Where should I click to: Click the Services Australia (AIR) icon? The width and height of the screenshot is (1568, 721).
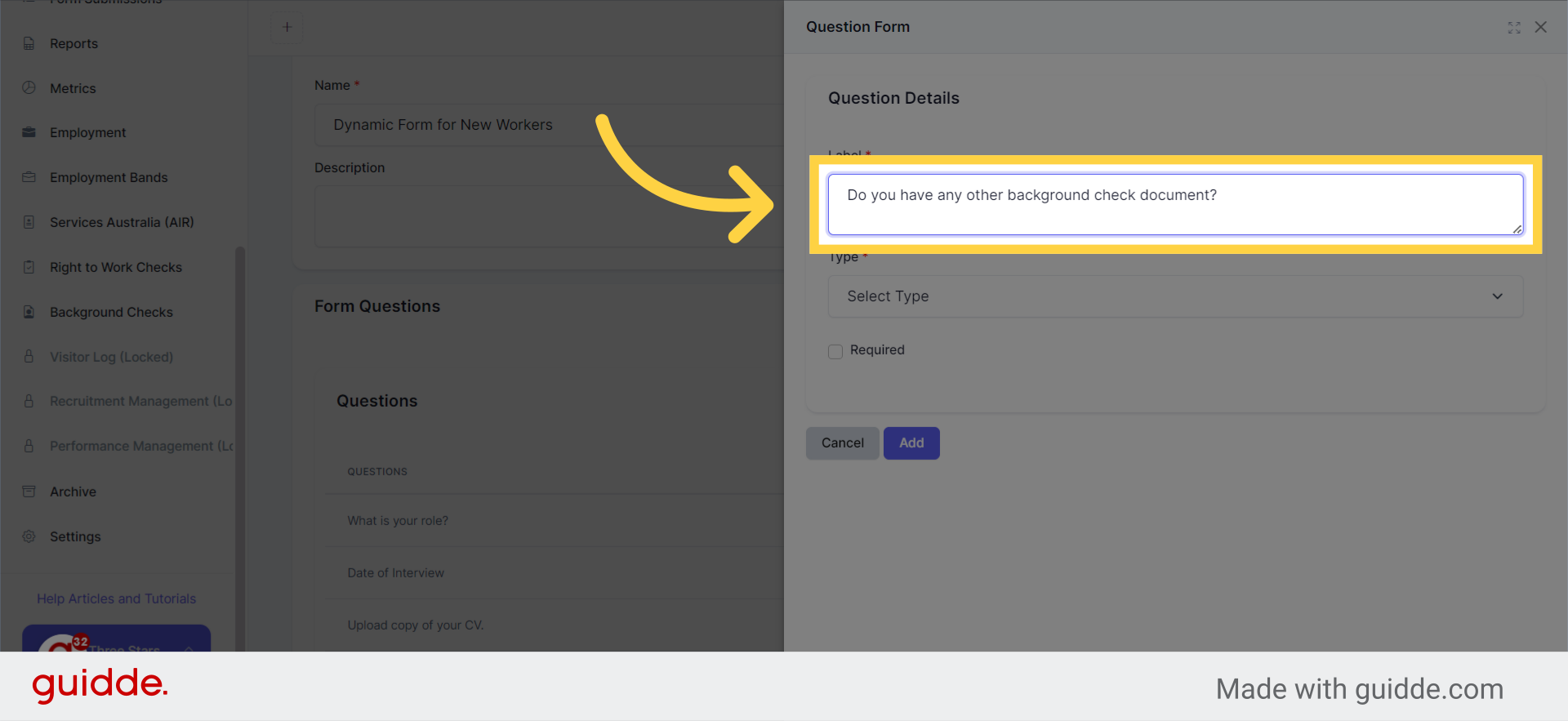(x=29, y=222)
